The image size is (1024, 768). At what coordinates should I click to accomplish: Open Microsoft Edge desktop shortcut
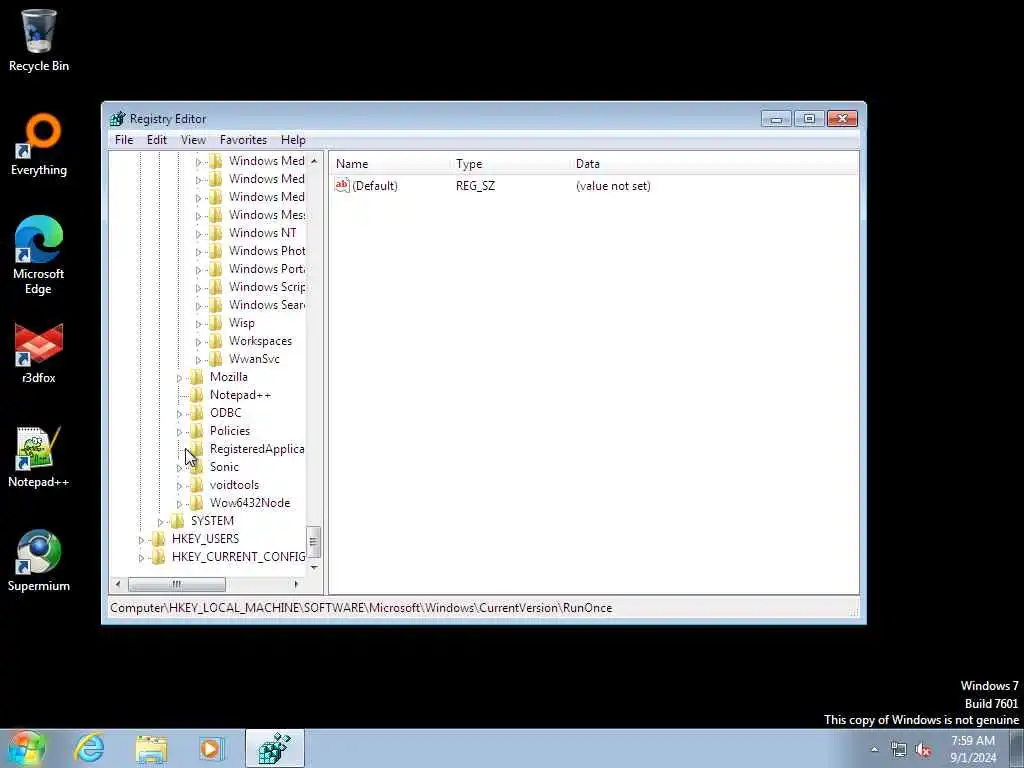pyautogui.click(x=39, y=255)
